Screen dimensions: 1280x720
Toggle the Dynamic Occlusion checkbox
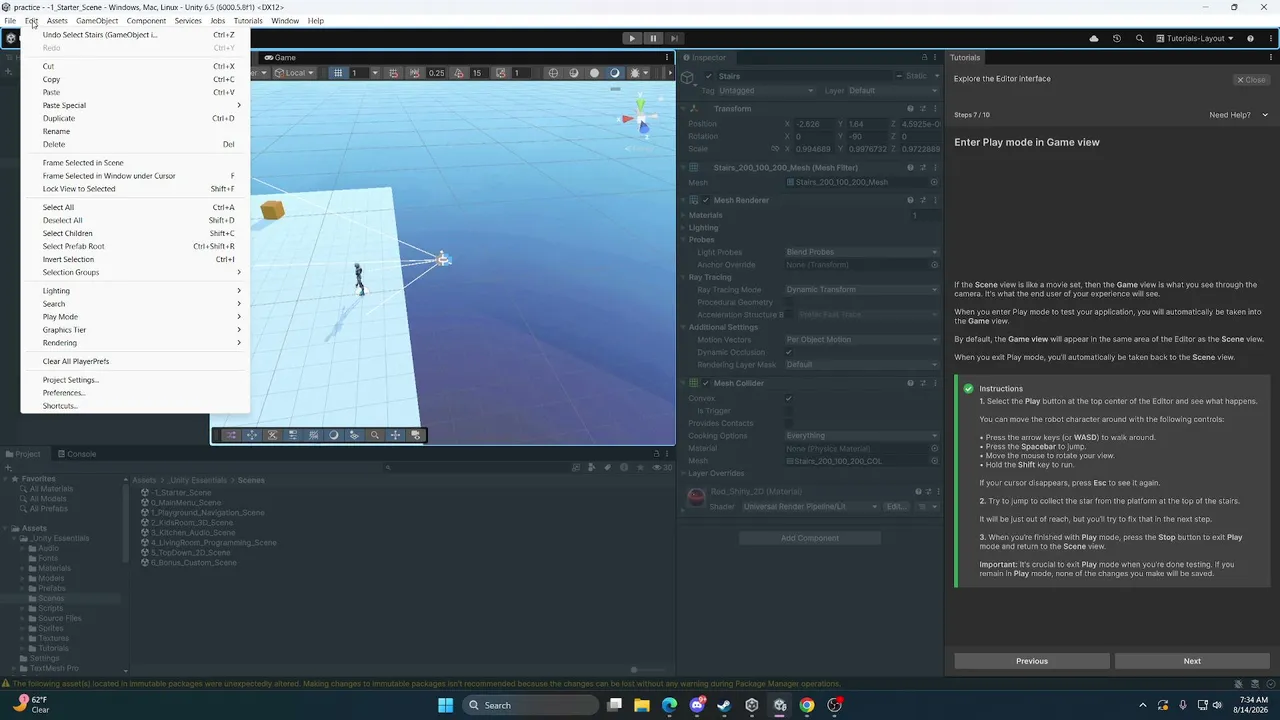coord(789,352)
